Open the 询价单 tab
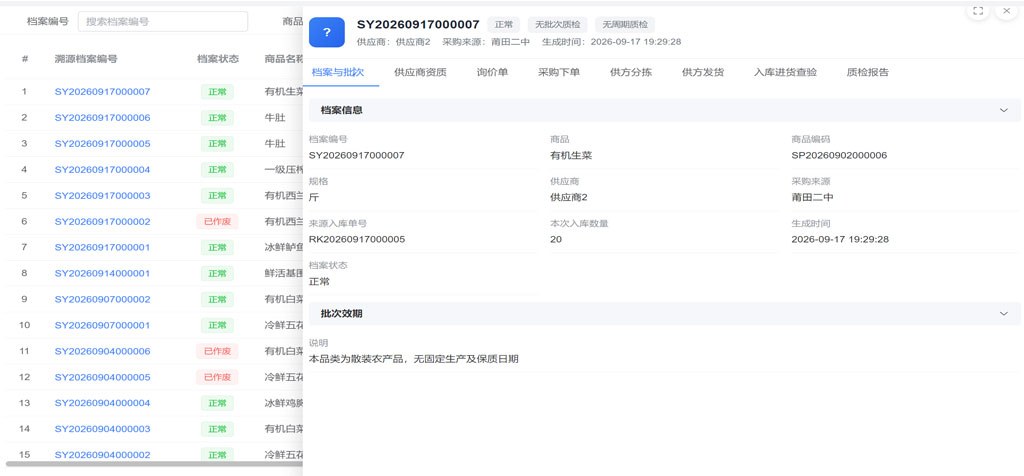Image resolution: width=1024 pixels, height=476 pixels. (x=492, y=72)
